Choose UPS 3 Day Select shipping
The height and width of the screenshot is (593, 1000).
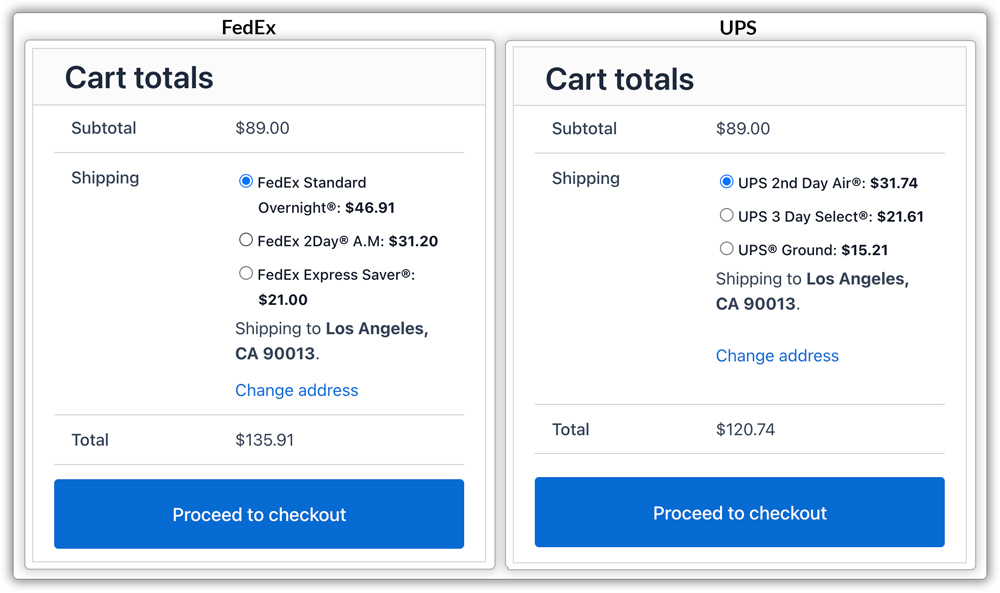(x=727, y=214)
